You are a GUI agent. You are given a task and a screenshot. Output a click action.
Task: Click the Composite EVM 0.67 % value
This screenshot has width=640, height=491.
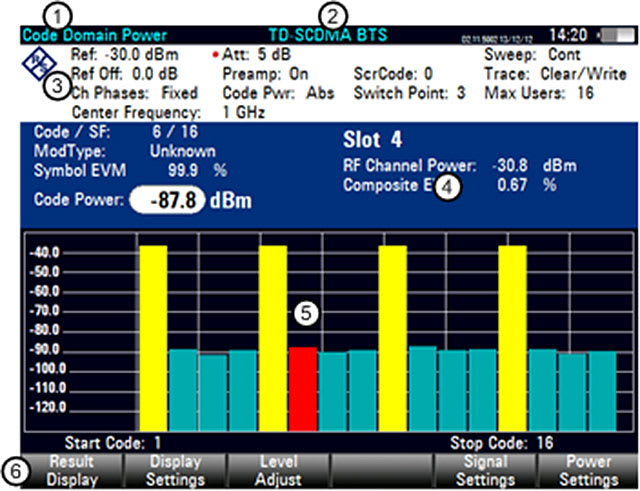pyautogui.click(x=527, y=185)
